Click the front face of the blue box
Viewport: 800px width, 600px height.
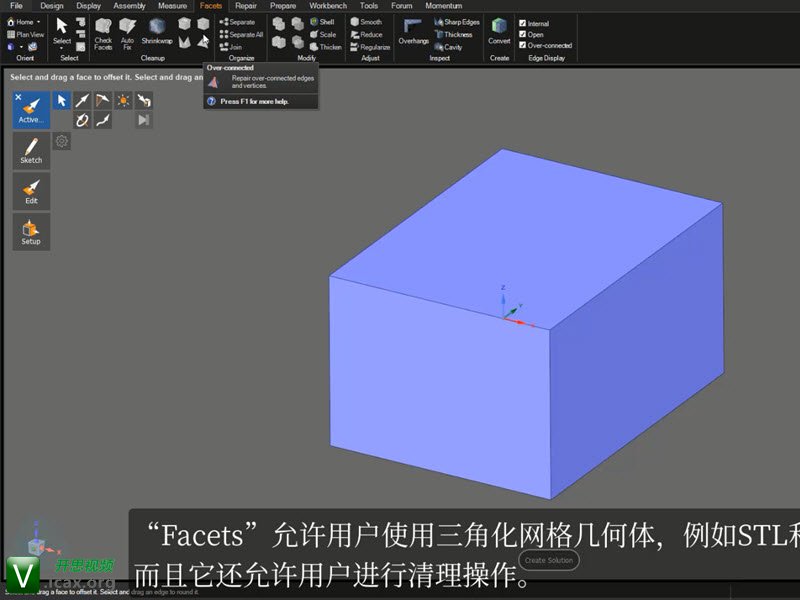(440, 390)
